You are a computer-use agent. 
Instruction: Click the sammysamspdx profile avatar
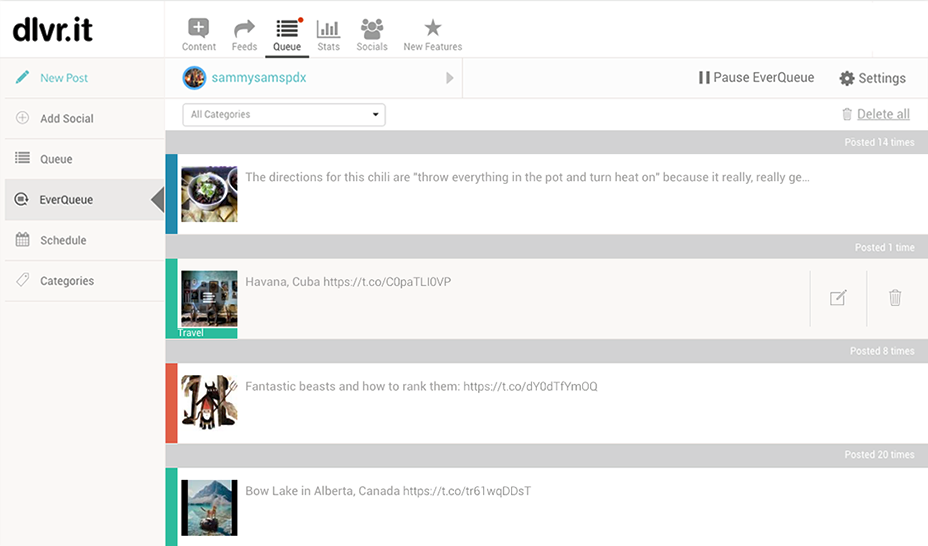coord(194,77)
